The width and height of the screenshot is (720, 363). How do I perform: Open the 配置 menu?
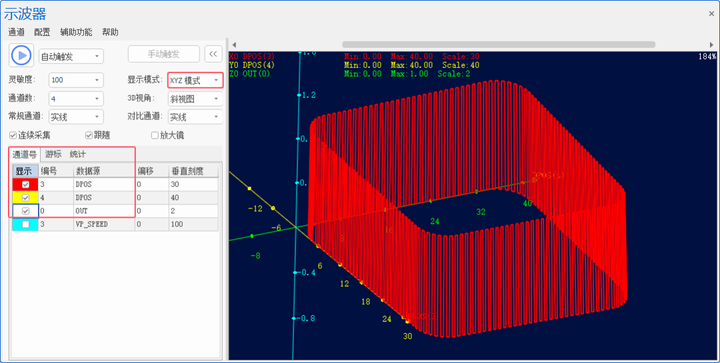click(x=42, y=32)
